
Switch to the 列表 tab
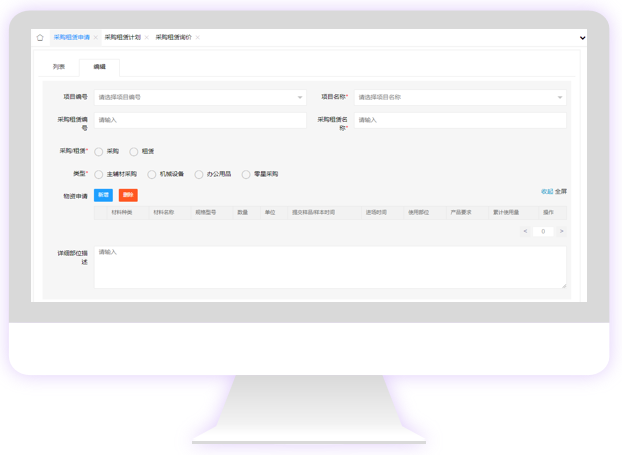pos(59,67)
